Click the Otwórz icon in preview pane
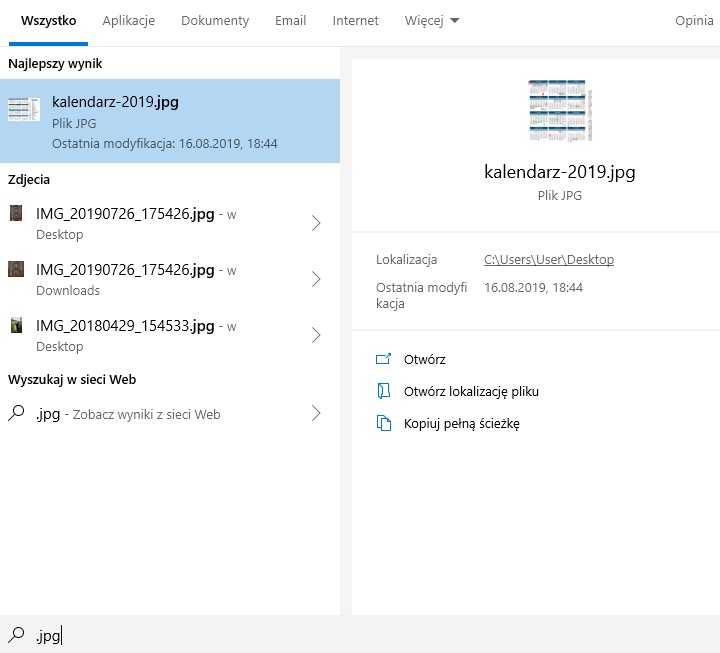720x653 pixels. coord(383,359)
